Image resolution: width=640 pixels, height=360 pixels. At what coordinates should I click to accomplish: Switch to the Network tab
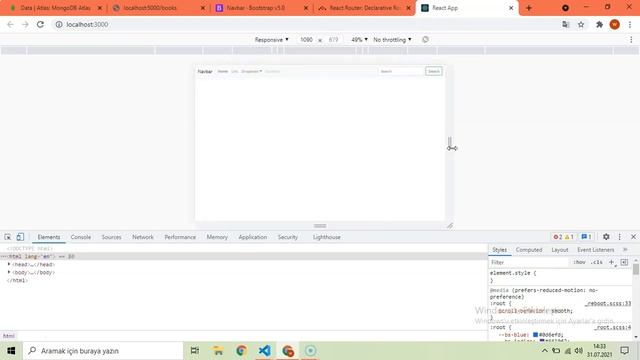click(x=143, y=237)
